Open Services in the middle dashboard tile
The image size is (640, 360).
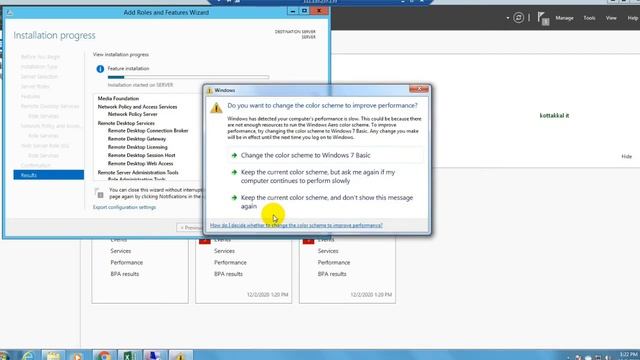224,251
